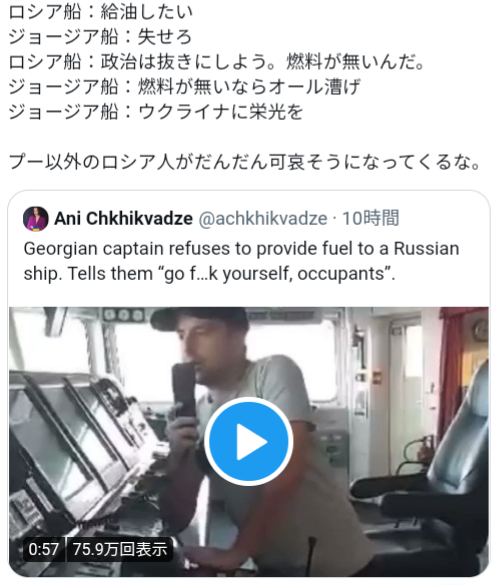Click quoted text line 'ship. Tells them'
The width and height of the screenshot is (492, 585).
pos(209,274)
